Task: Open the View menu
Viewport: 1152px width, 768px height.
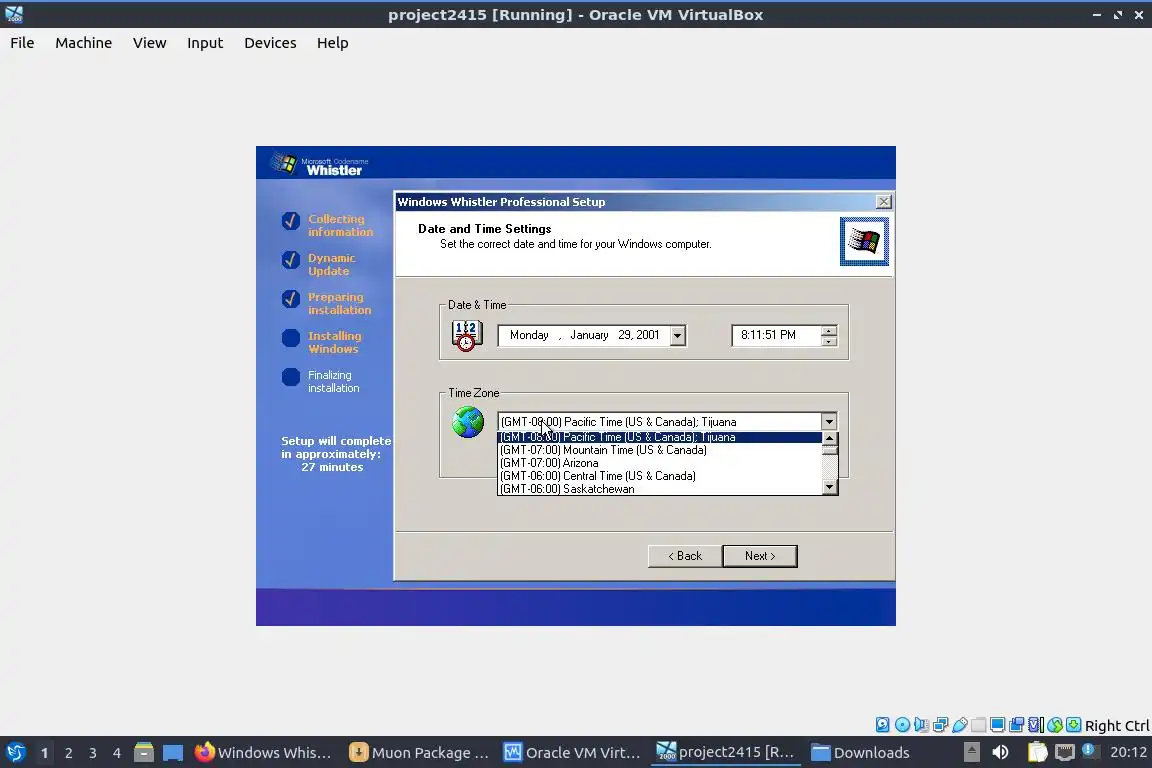Action: click(x=149, y=43)
